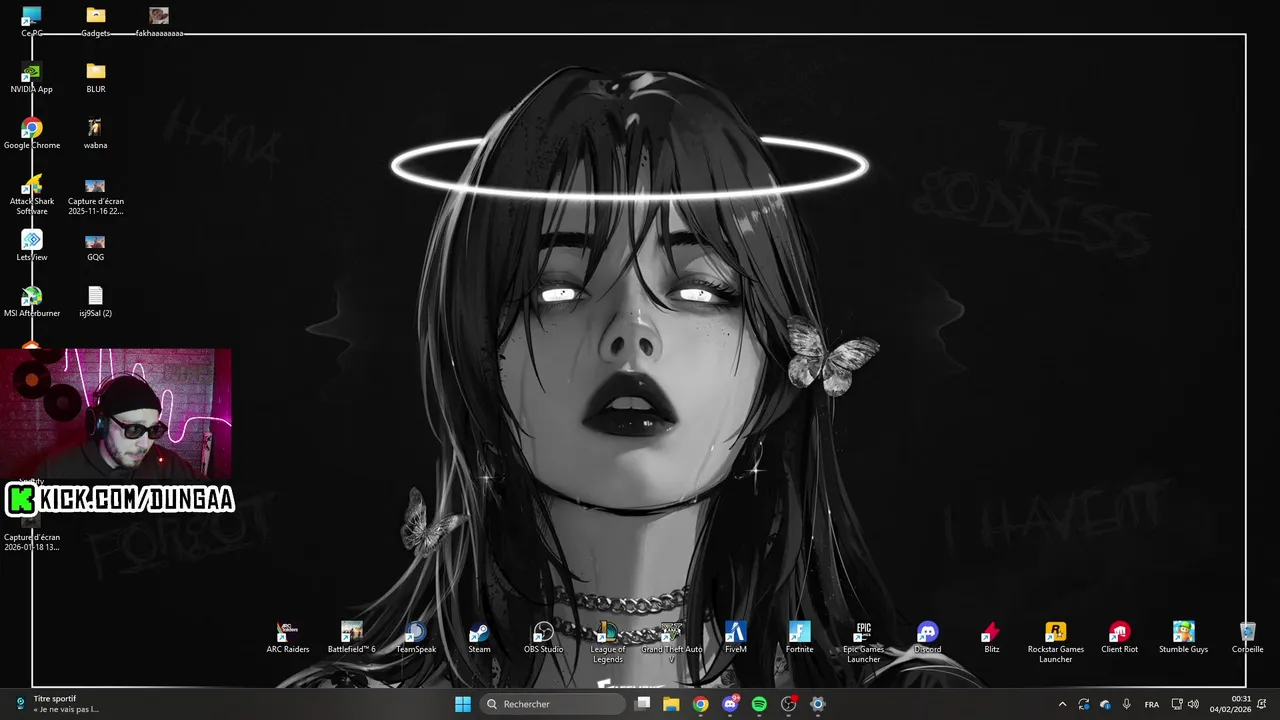Click the sync tray icon
The width and height of the screenshot is (1280, 720).
point(1084,704)
